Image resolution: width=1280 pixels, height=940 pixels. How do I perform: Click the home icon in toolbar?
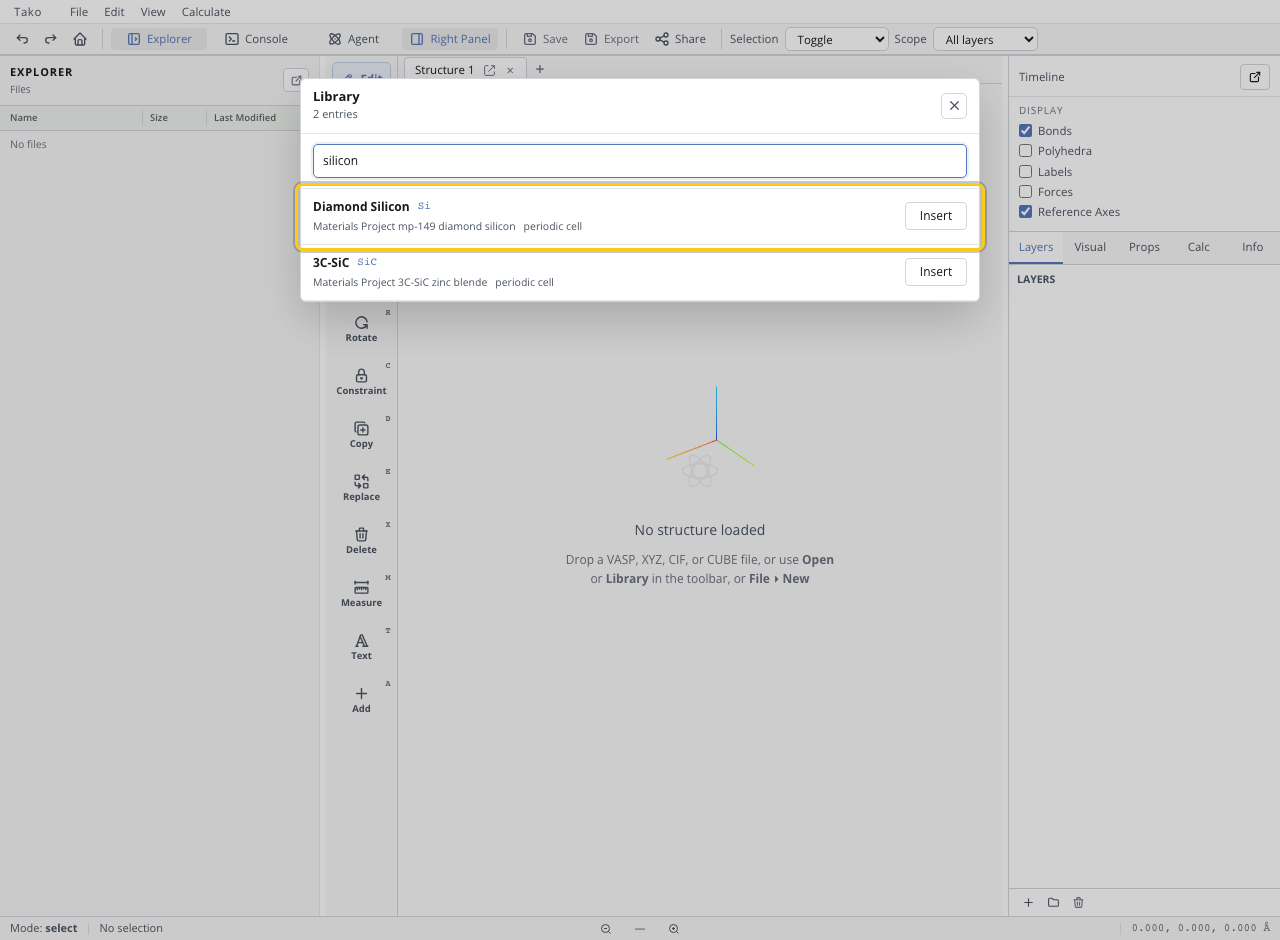[80, 39]
